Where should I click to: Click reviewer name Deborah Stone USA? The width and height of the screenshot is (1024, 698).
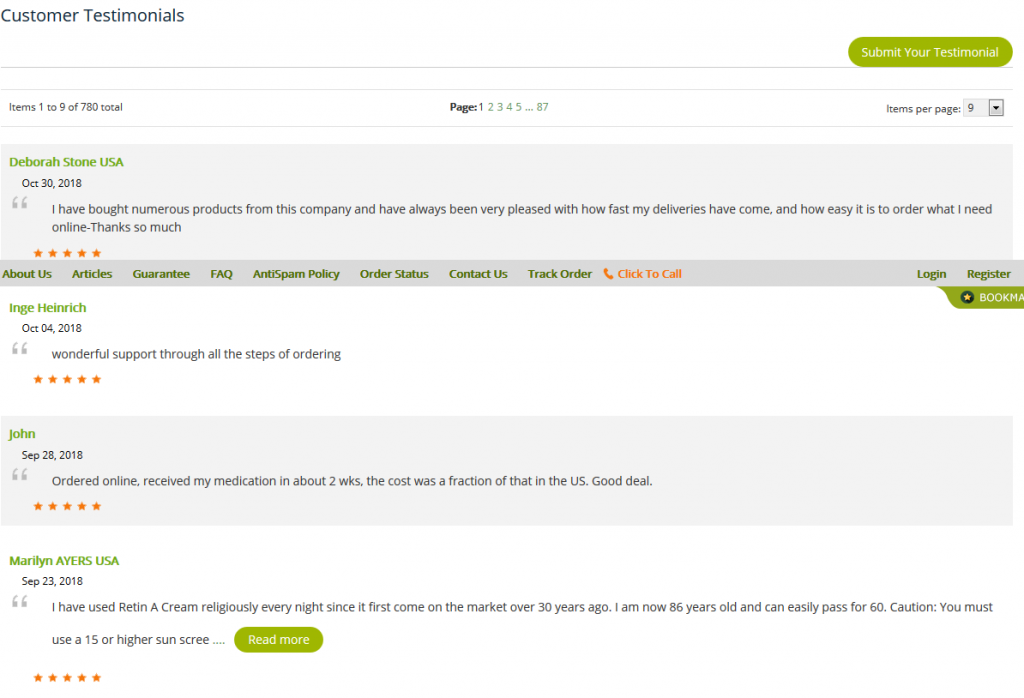66,162
